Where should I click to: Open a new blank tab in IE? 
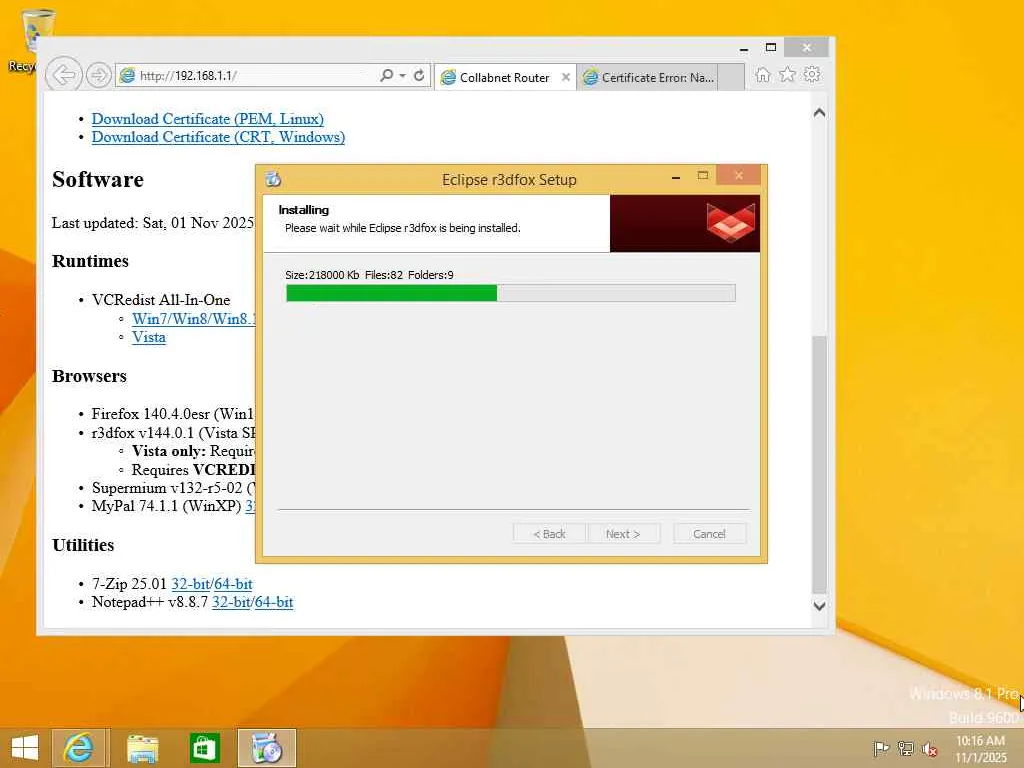(731, 77)
